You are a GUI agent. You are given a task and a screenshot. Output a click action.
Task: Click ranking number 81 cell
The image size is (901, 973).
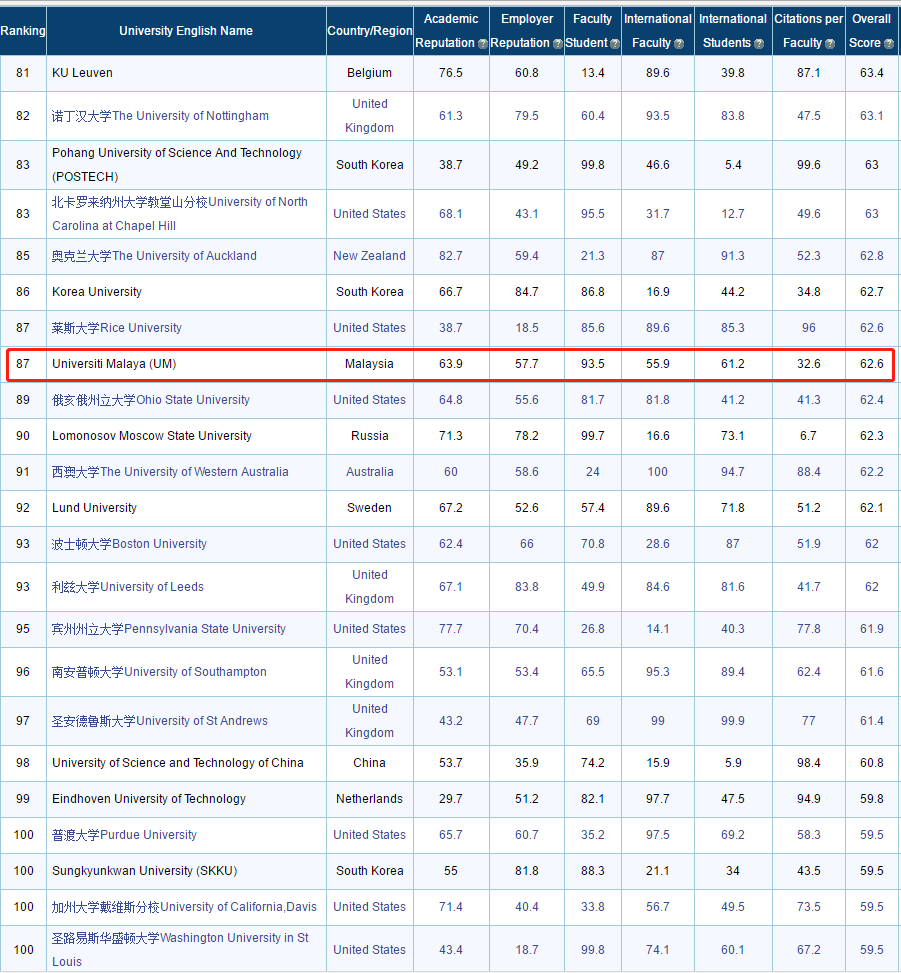pos(23,73)
